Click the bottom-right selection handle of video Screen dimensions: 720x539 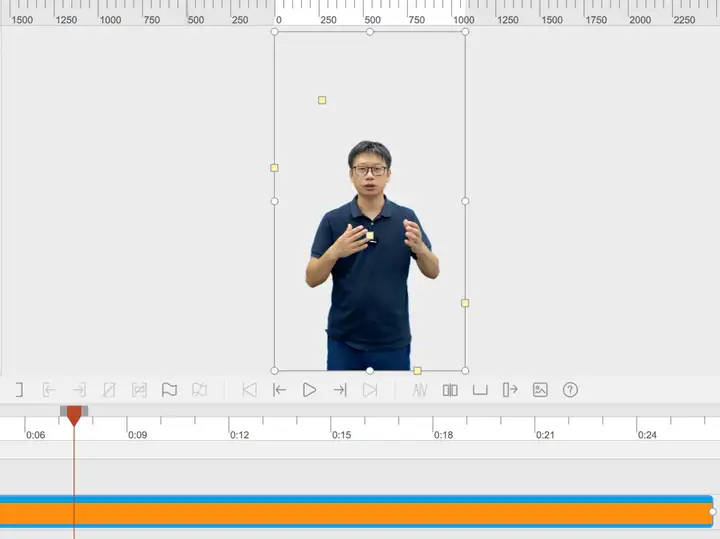[x=465, y=371]
